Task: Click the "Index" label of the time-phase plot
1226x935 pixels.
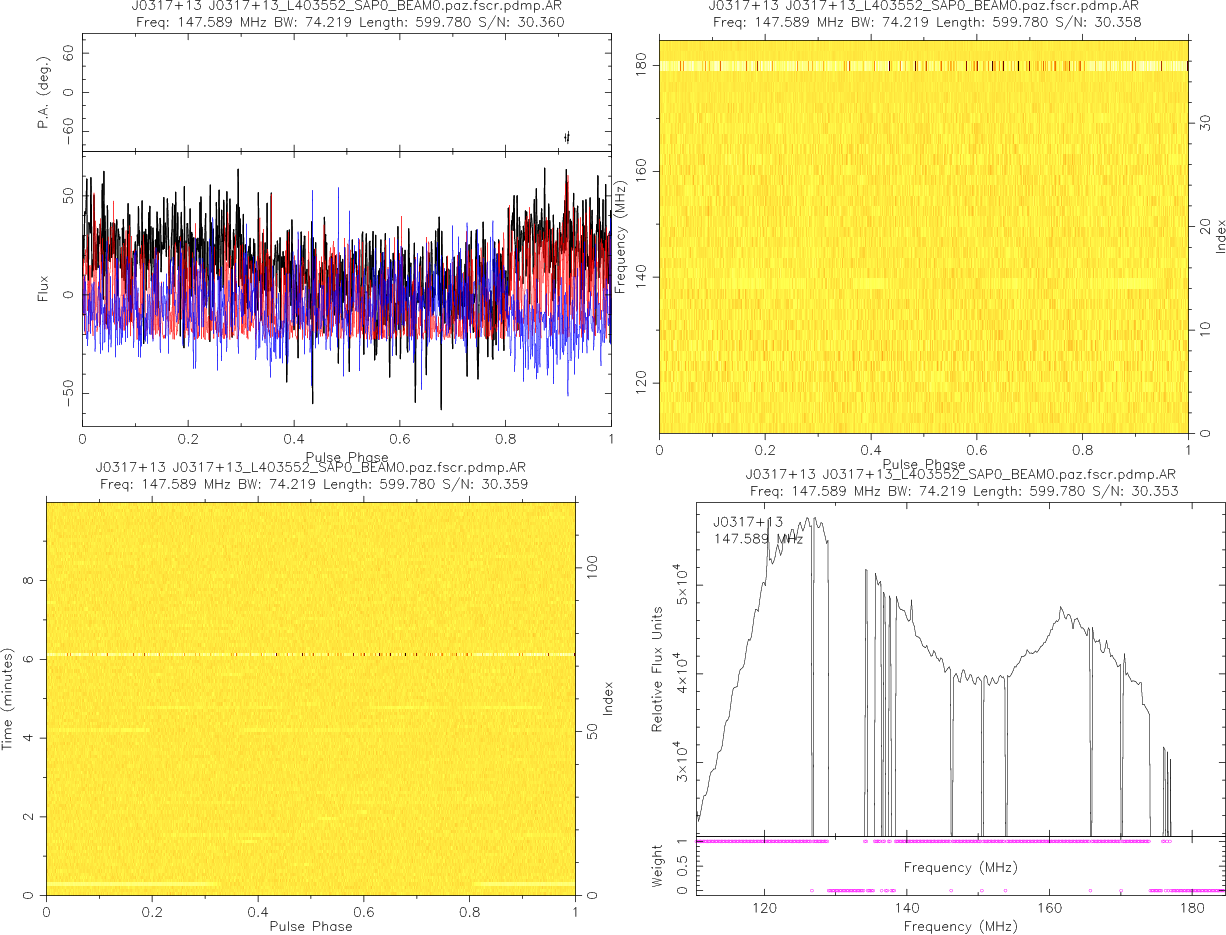Action: tap(607, 698)
